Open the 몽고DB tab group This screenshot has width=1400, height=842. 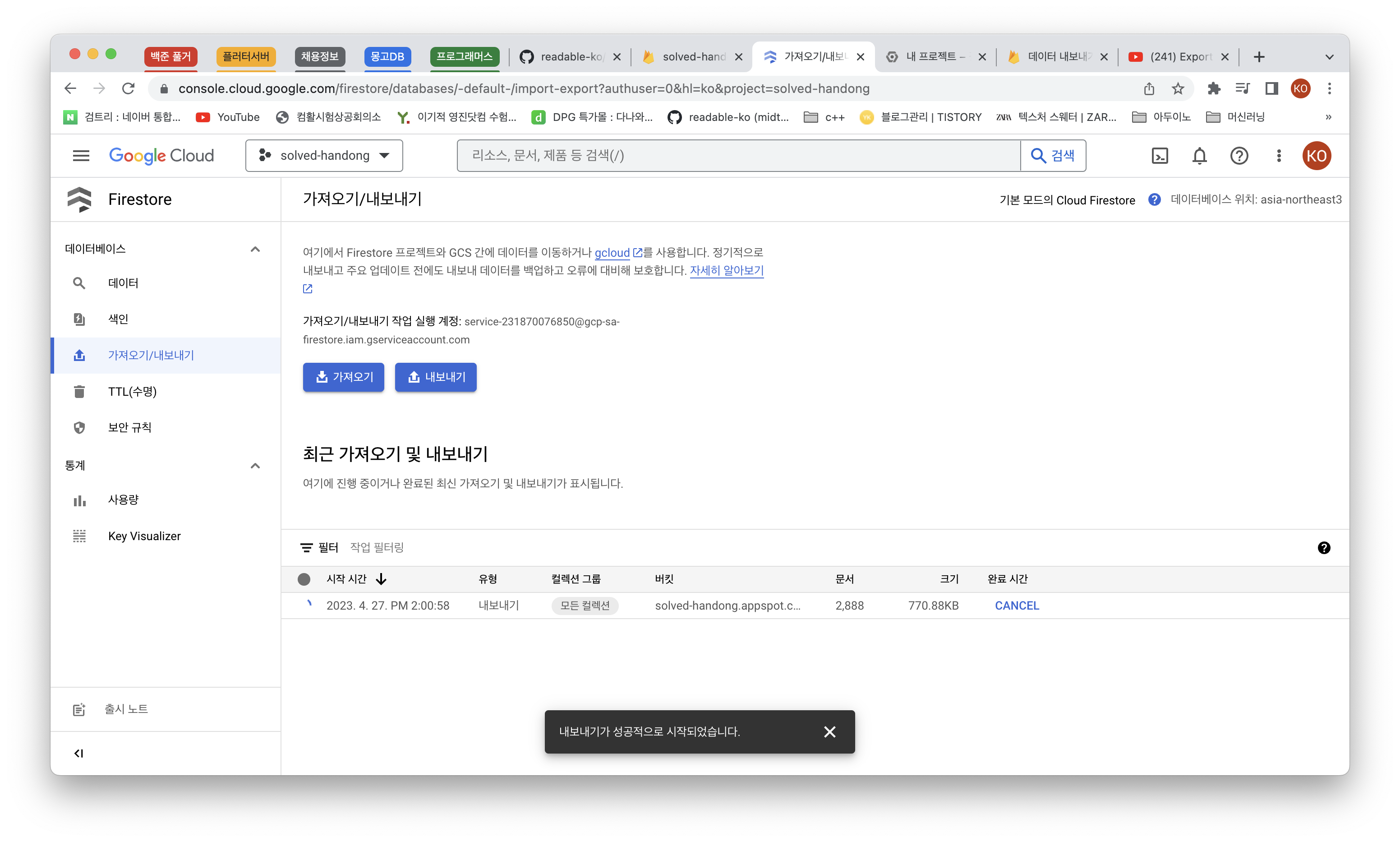(387, 57)
